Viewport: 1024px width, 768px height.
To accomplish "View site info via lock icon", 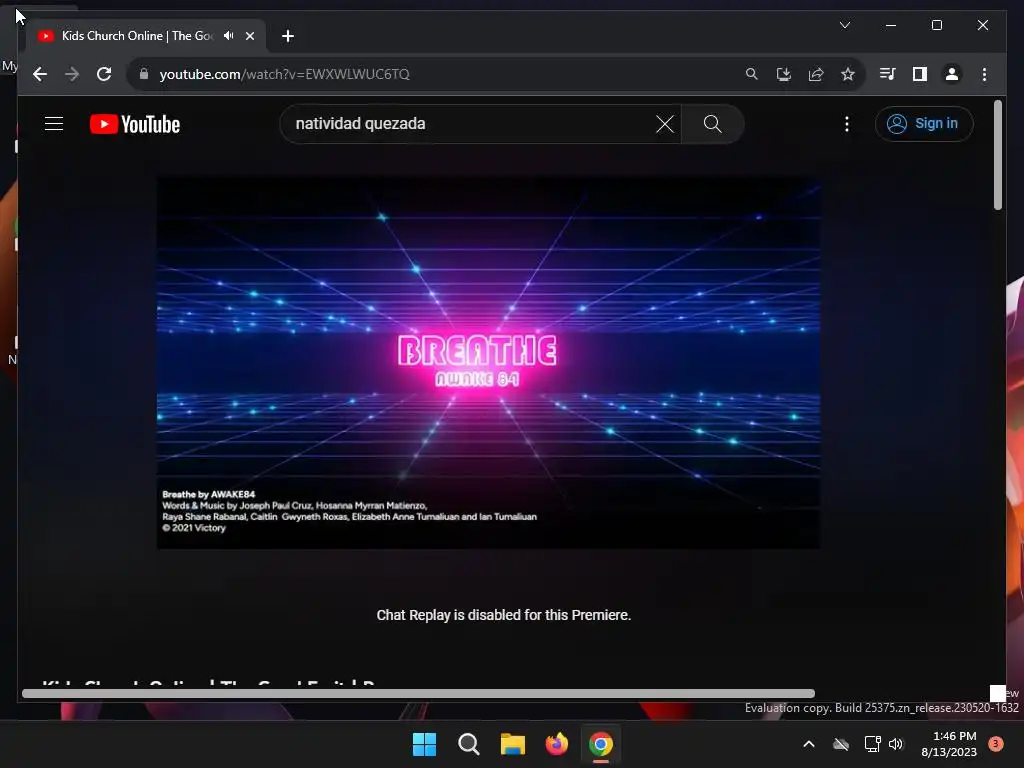I will click(144, 74).
